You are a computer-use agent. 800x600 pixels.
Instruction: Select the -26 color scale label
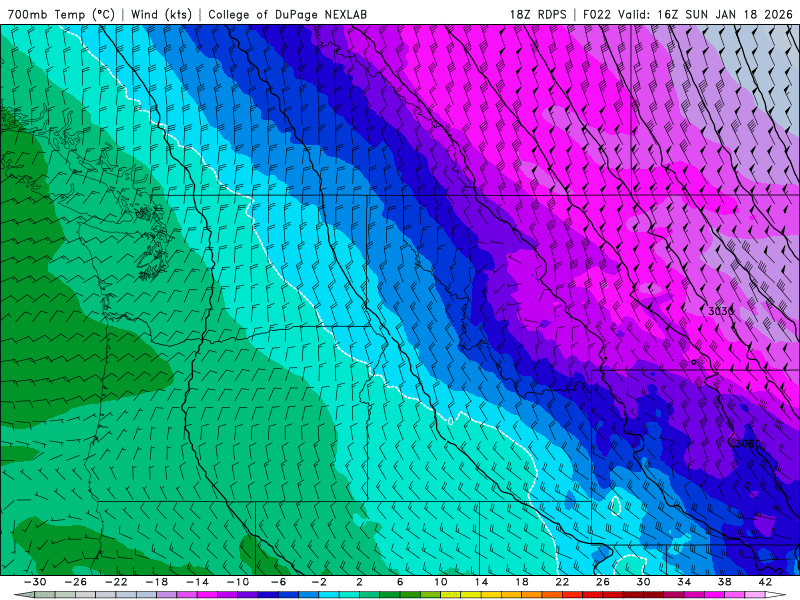point(76,582)
